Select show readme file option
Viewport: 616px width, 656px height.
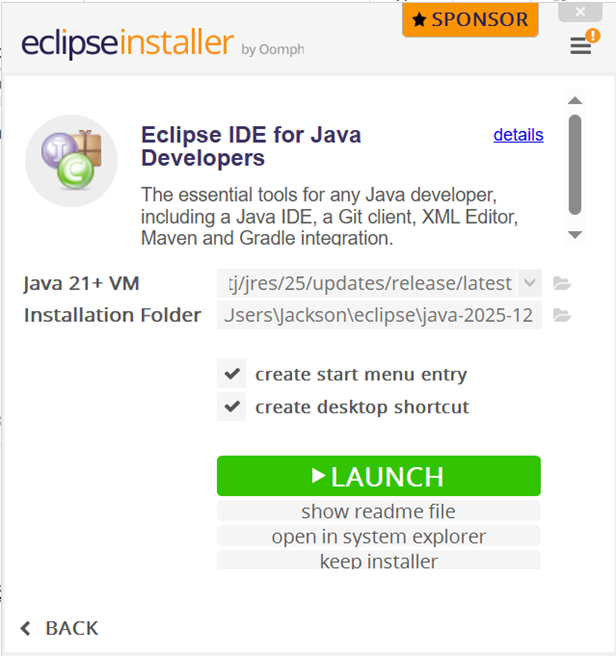[379, 511]
